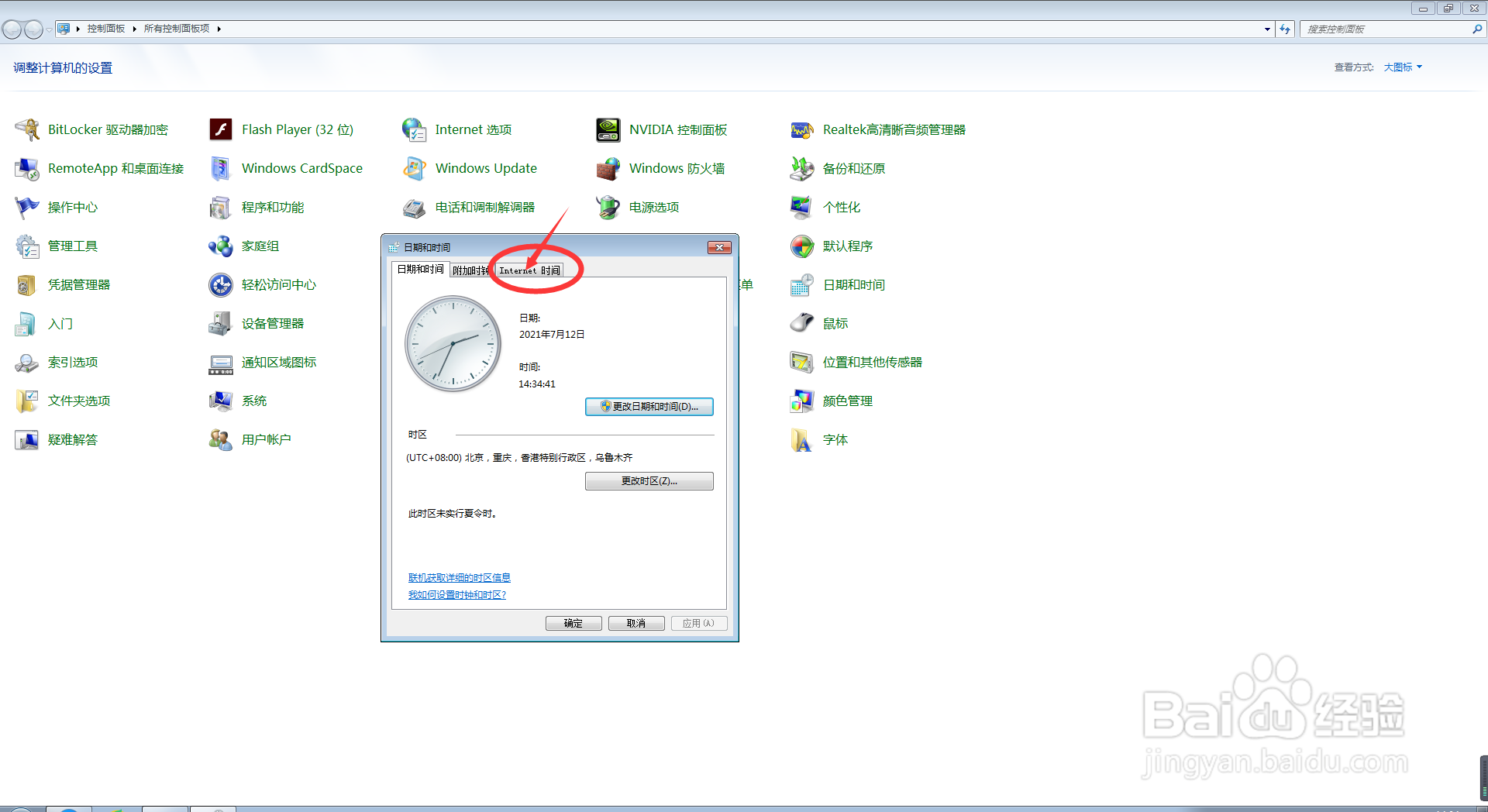This screenshot has height=812, width=1488.
Task: Open 电源选项 icon
Action: pyautogui.click(x=608, y=207)
